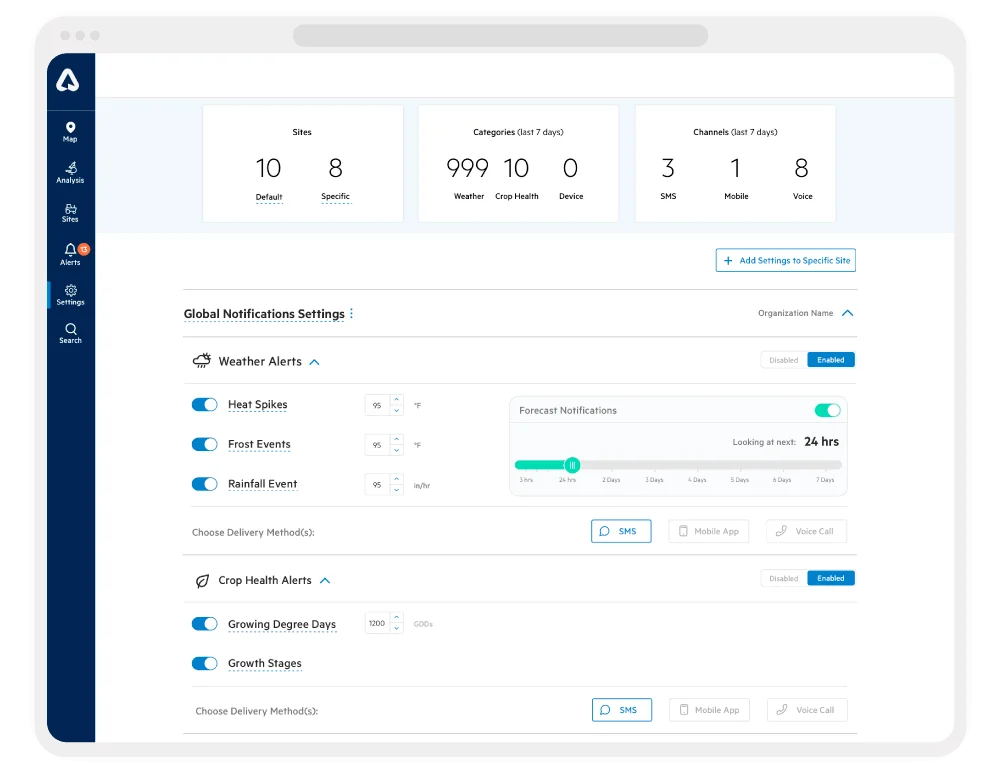Click the Heat Spikes label

[x=257, y=405]
